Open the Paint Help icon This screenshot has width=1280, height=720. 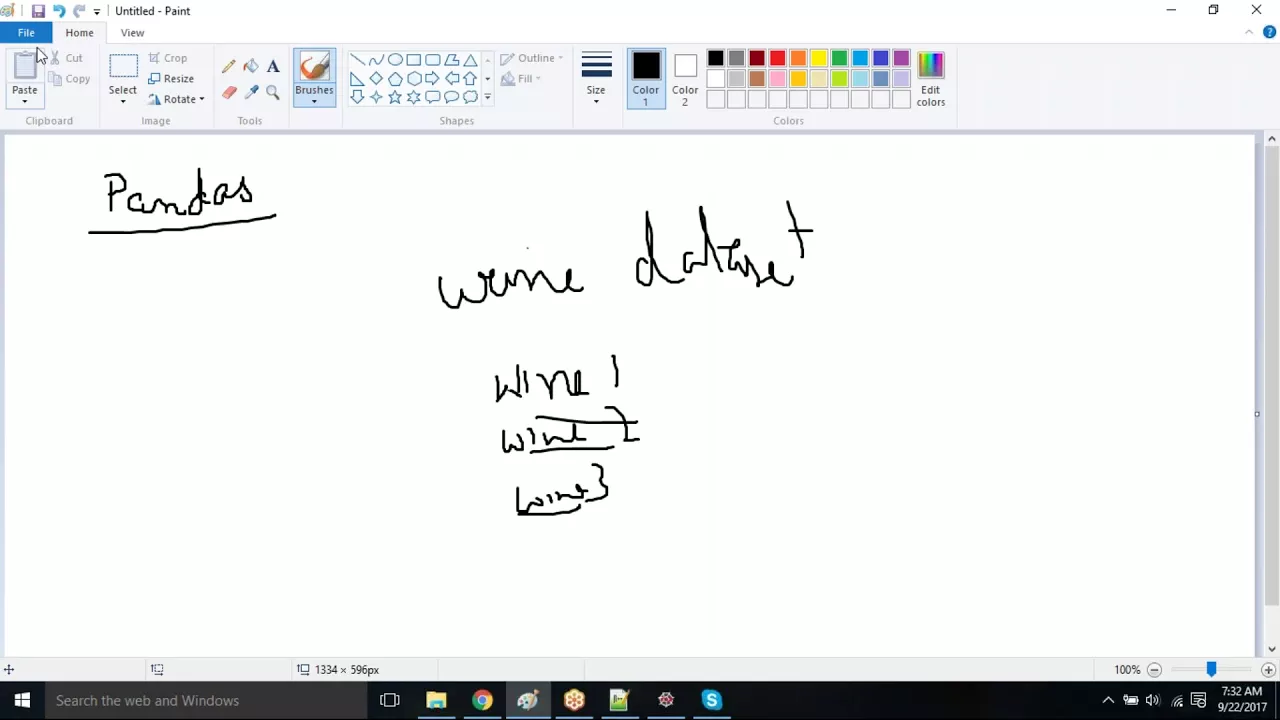pos(1269,32)
